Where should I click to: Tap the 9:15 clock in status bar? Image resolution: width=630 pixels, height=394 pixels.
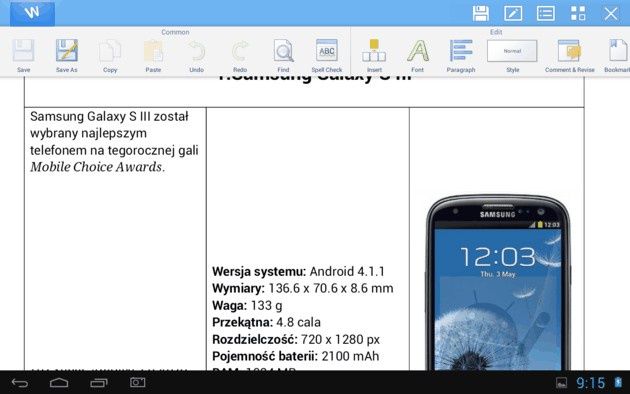[x=591, y=383]
